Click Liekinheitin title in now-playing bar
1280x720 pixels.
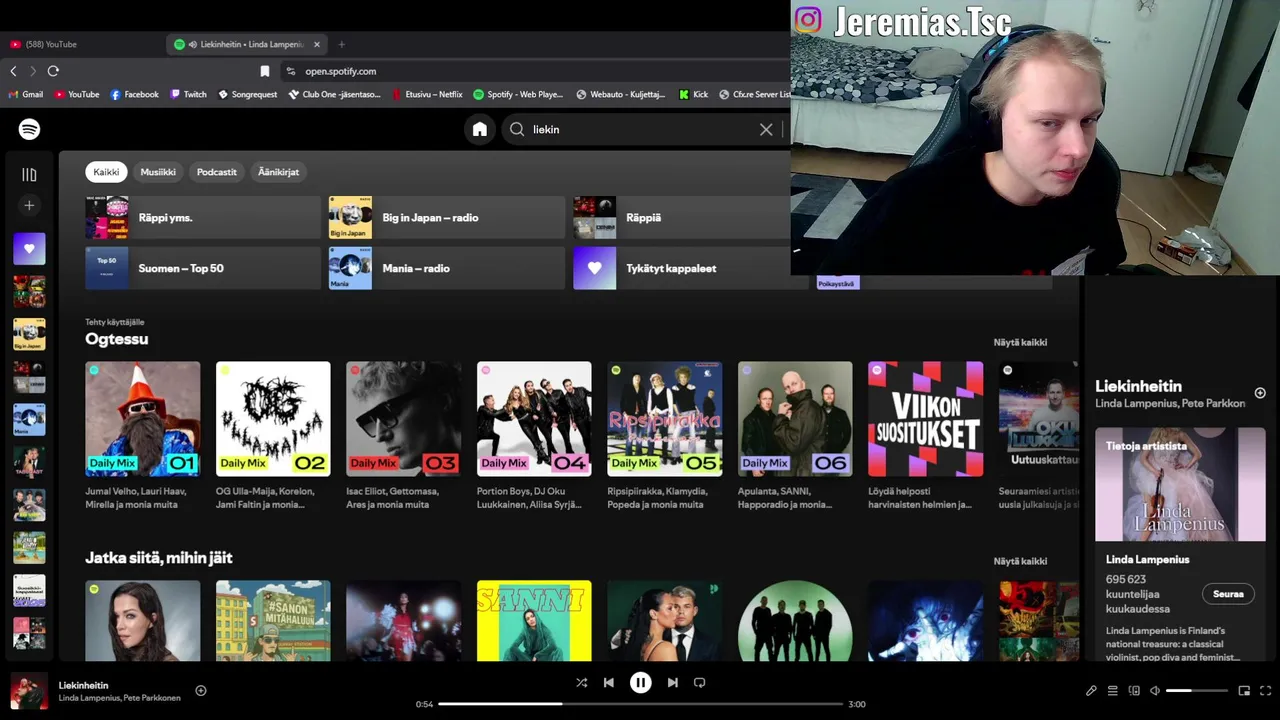pyautogui.click(x=83, y=685)
